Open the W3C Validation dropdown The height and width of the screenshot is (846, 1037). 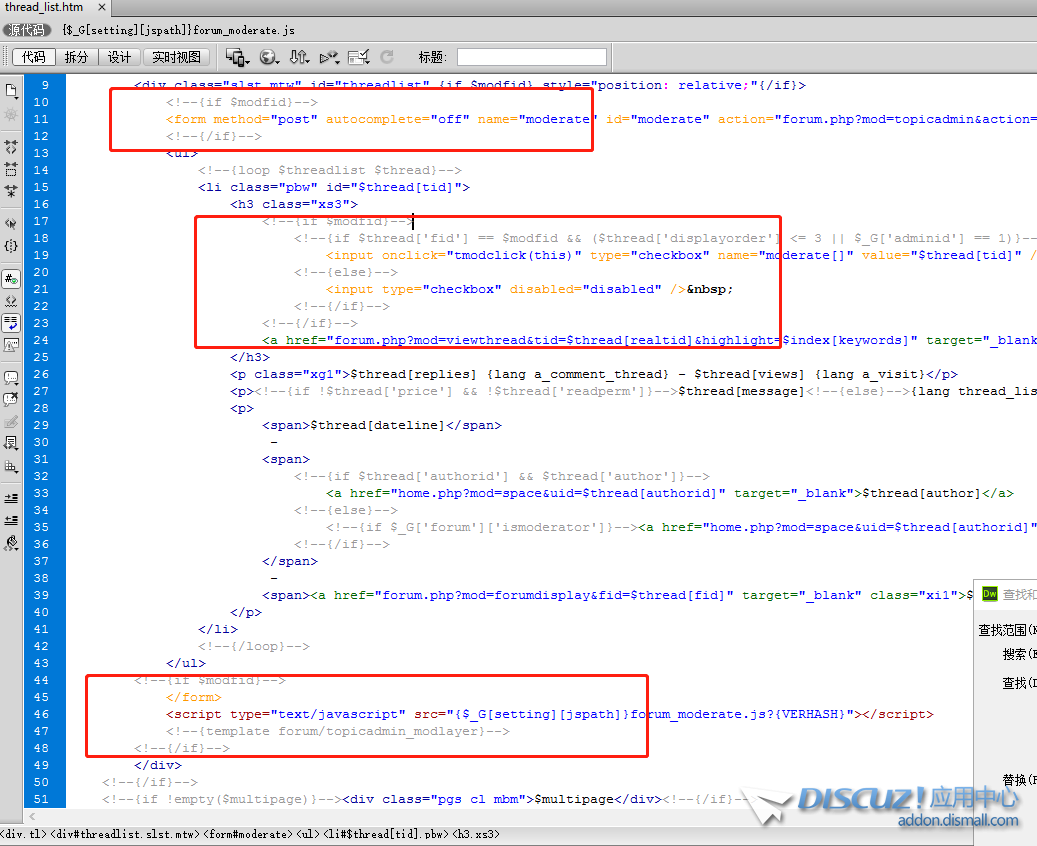(x=329, y=57)
